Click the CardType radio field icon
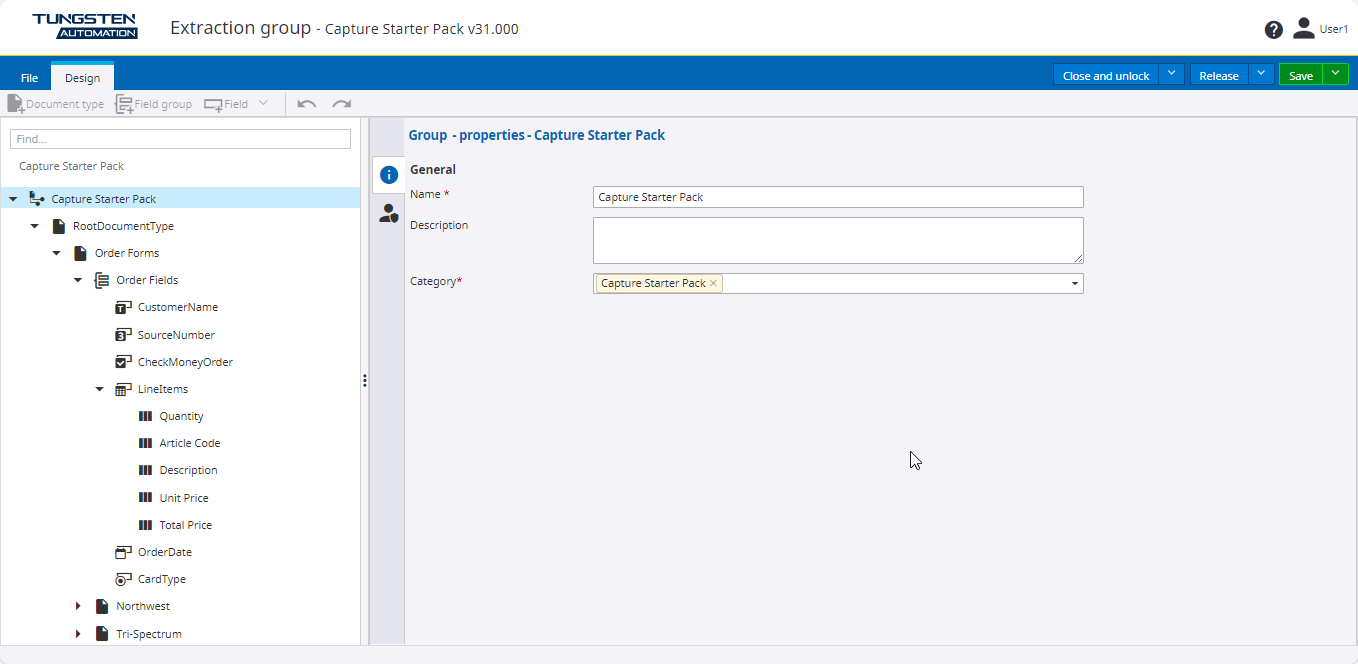The width and height of the screenshot is (1358, 664). click(124, 579)
